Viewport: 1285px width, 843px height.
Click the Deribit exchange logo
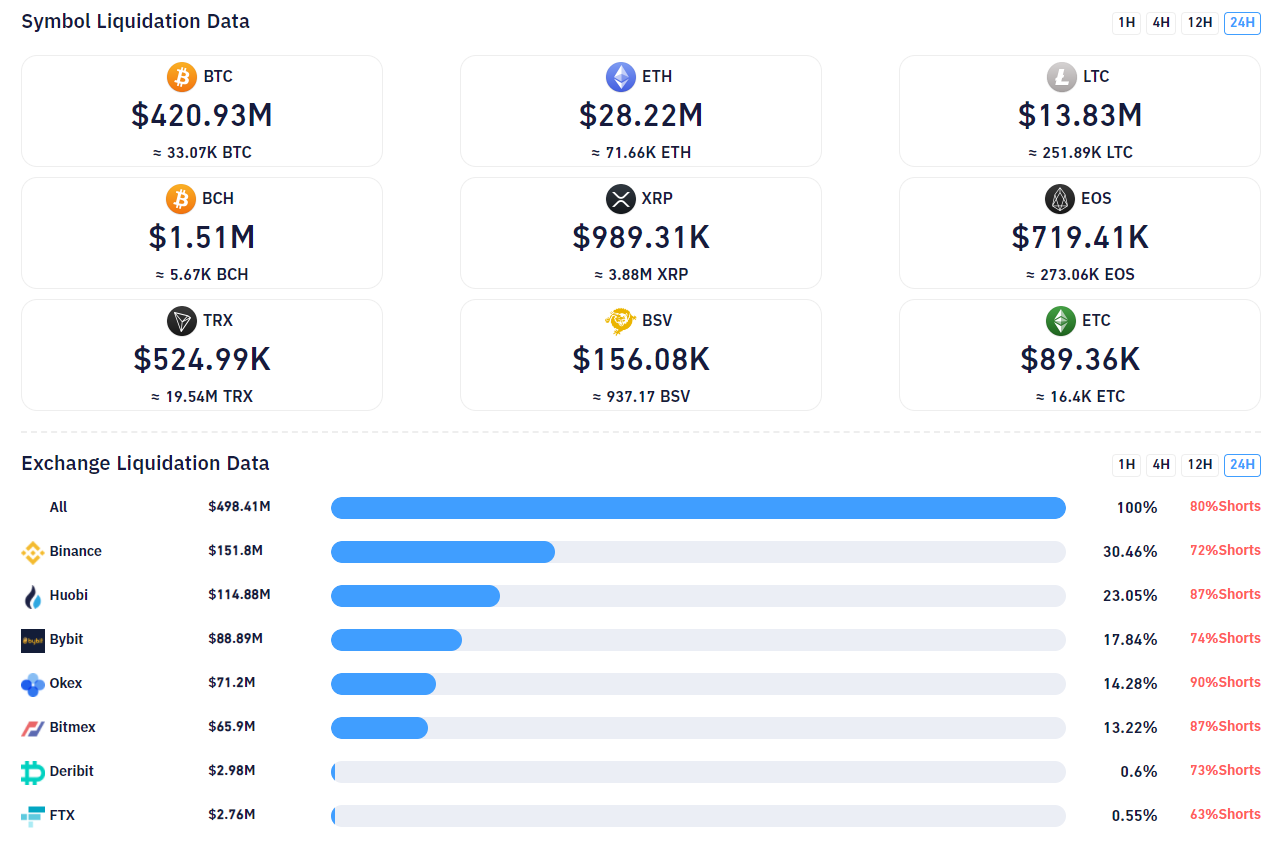(33, 772)
